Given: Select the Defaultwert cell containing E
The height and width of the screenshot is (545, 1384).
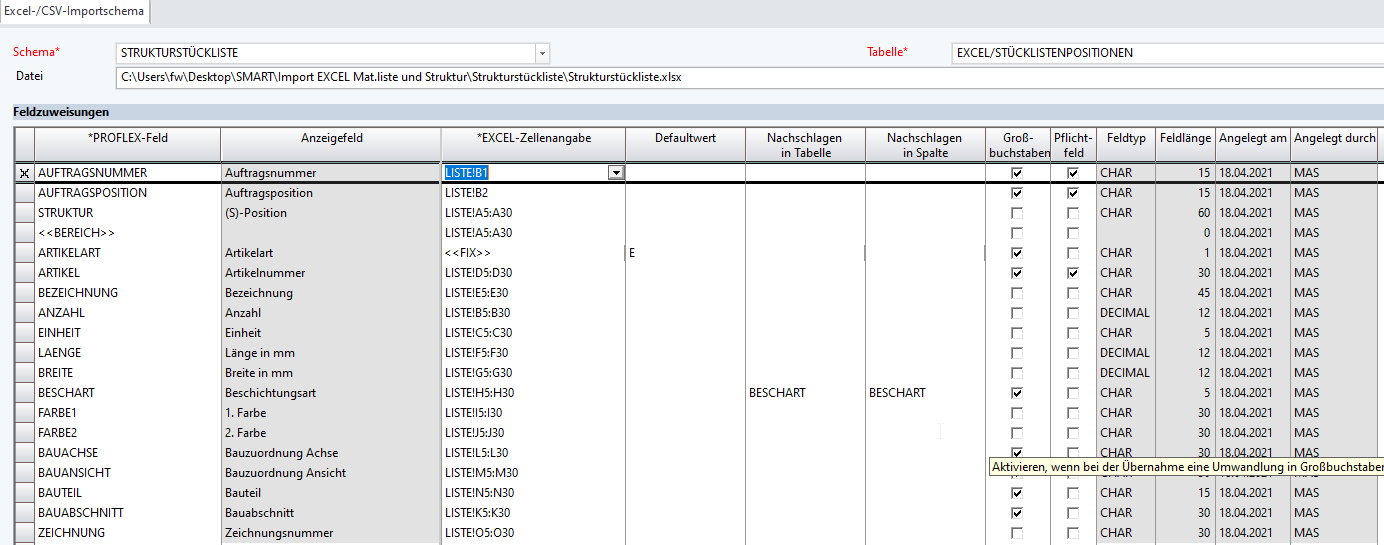Looking at the screenshot, I should [x=685, y=253].
